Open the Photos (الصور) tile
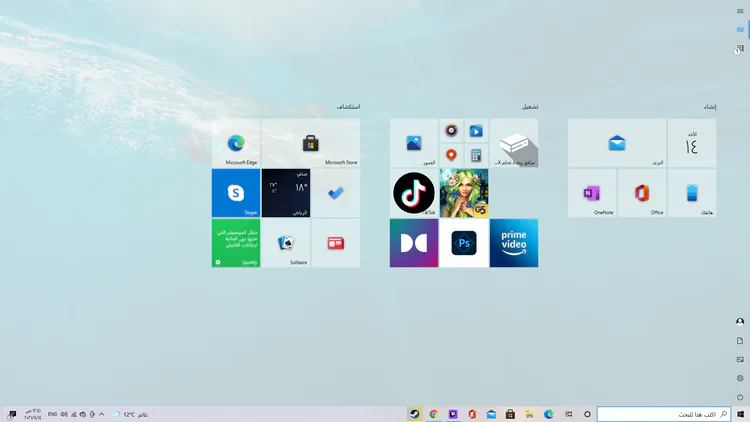This screenshot has width=750, height=422. [x=414, y=143]
